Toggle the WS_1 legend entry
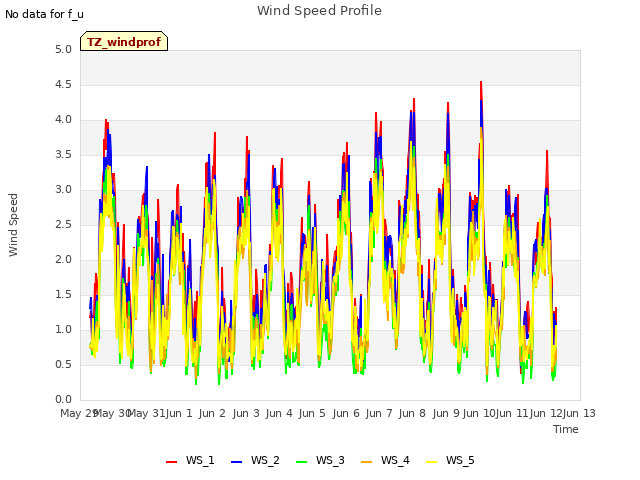This screenshot has height=480, width=640. pos(190,460)
